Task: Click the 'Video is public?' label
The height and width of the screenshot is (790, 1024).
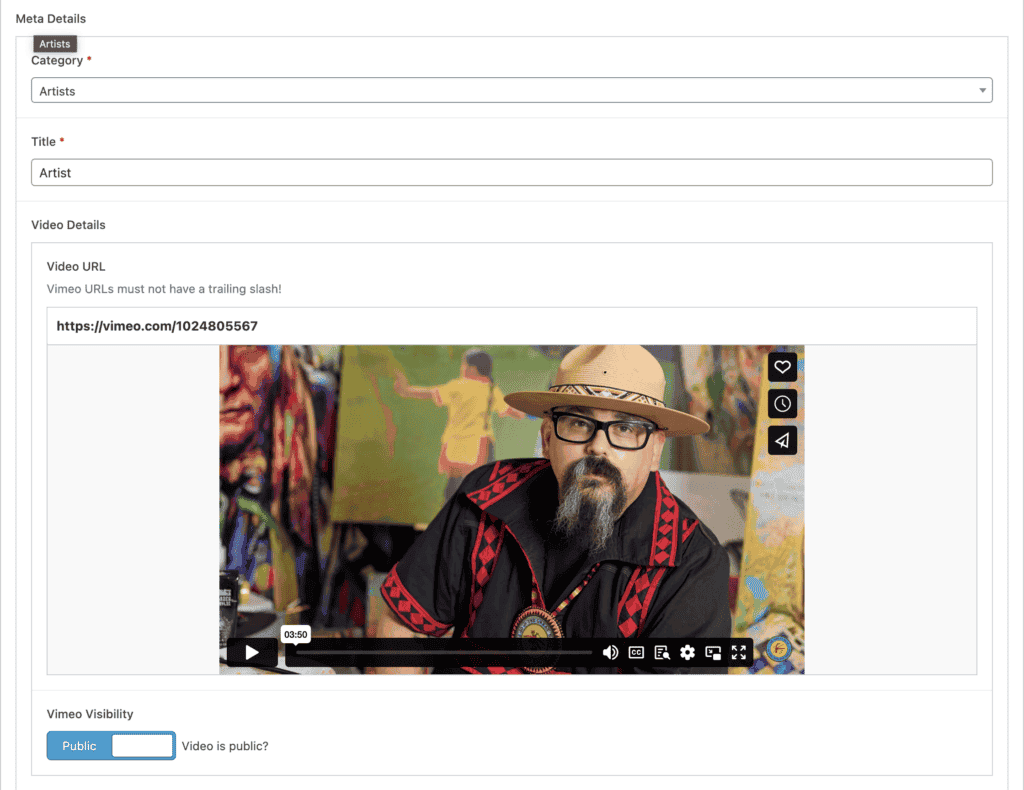Action: (225, 746)
